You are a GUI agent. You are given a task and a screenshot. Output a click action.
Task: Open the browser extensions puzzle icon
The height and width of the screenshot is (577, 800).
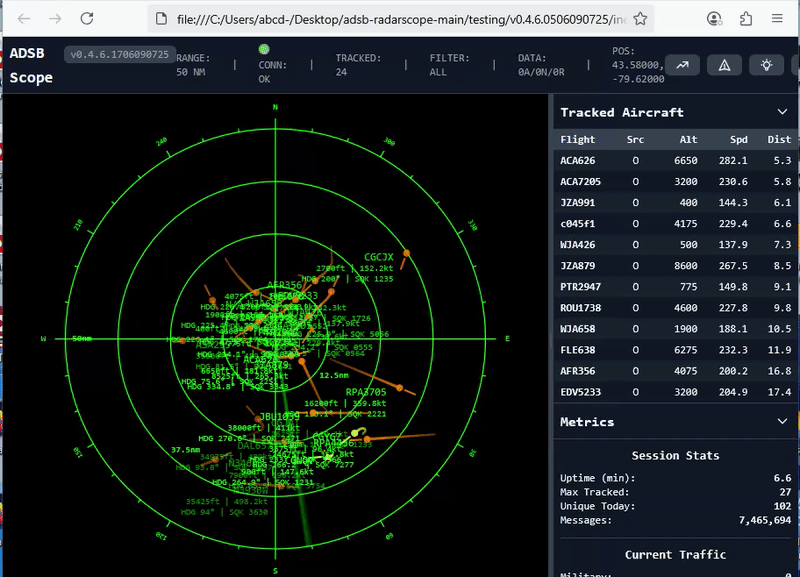pyautogui.click(x=745, y=19)
